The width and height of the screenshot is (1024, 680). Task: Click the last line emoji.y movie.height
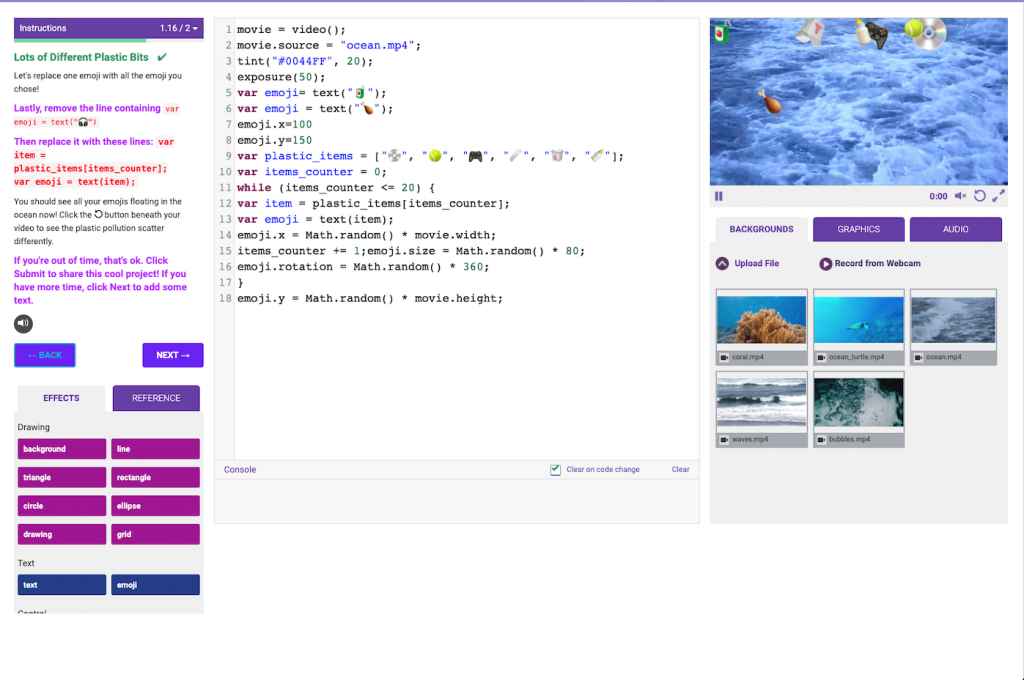(x=370, y=299)
